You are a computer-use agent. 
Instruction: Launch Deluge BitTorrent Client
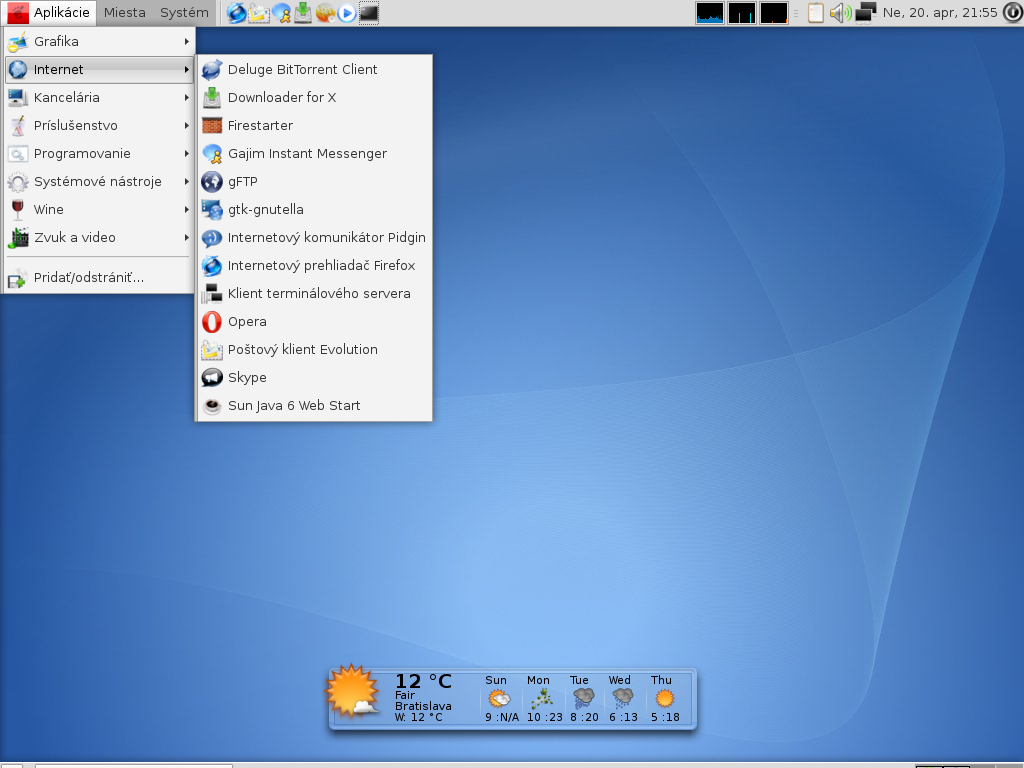click(302, 70)
